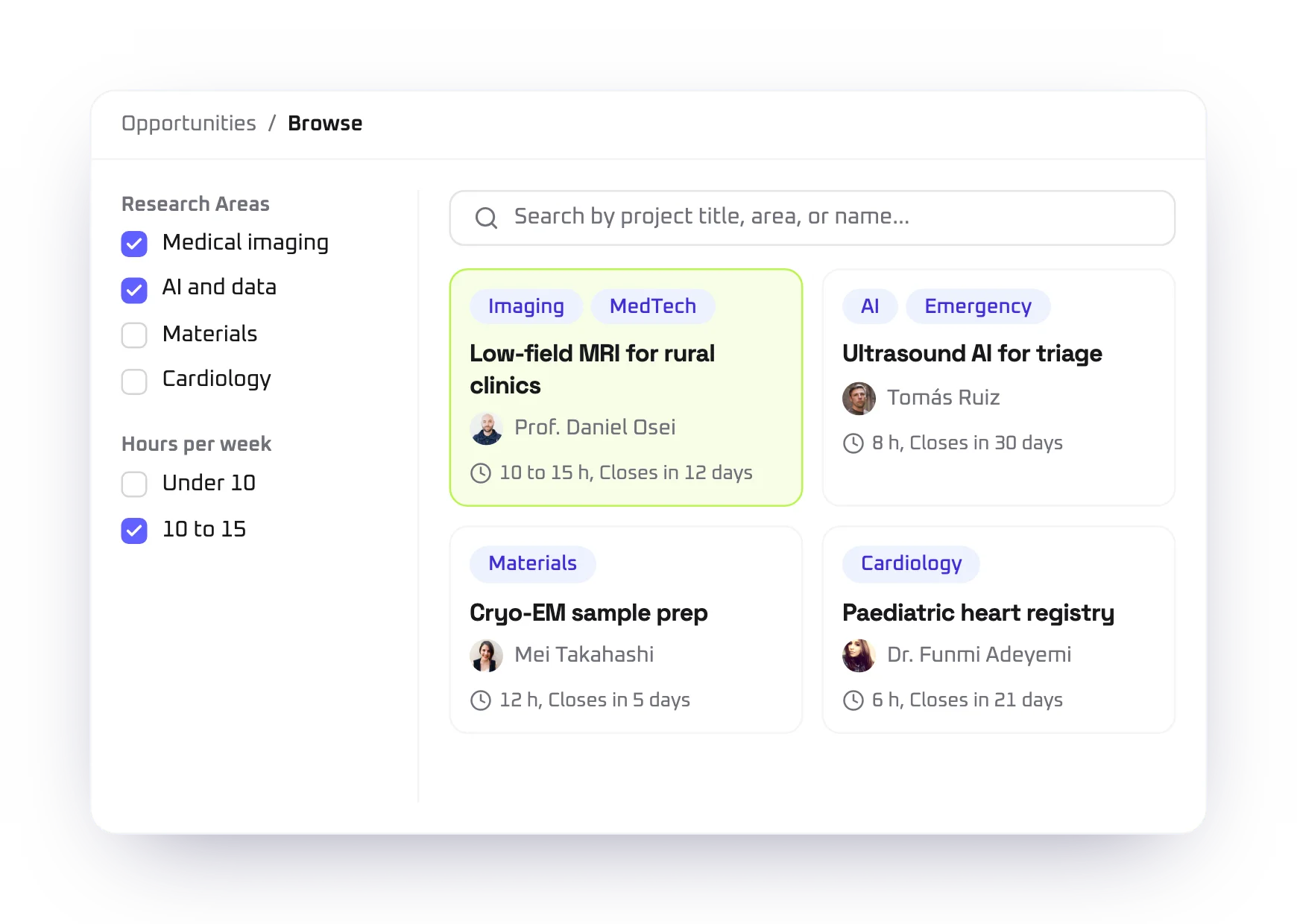Select the Materials tag chip on card
This screenshot has height=924, width=1297.
533,563
